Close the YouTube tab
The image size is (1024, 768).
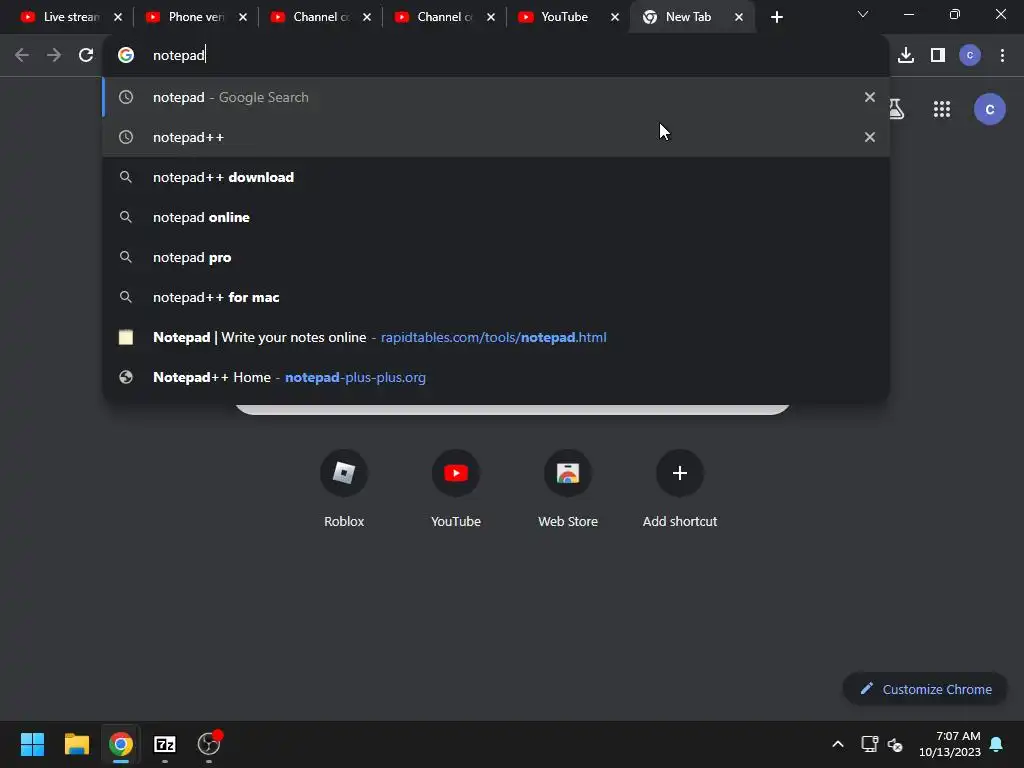pos(615,17)
